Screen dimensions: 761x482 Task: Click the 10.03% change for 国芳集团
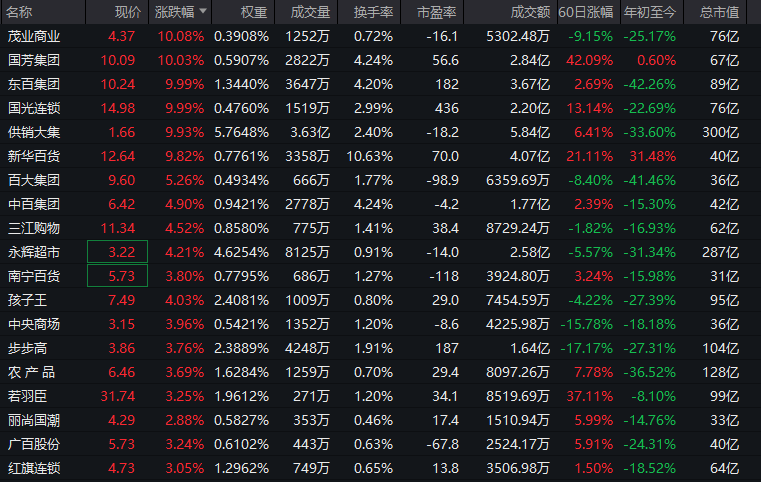[181, 60]
